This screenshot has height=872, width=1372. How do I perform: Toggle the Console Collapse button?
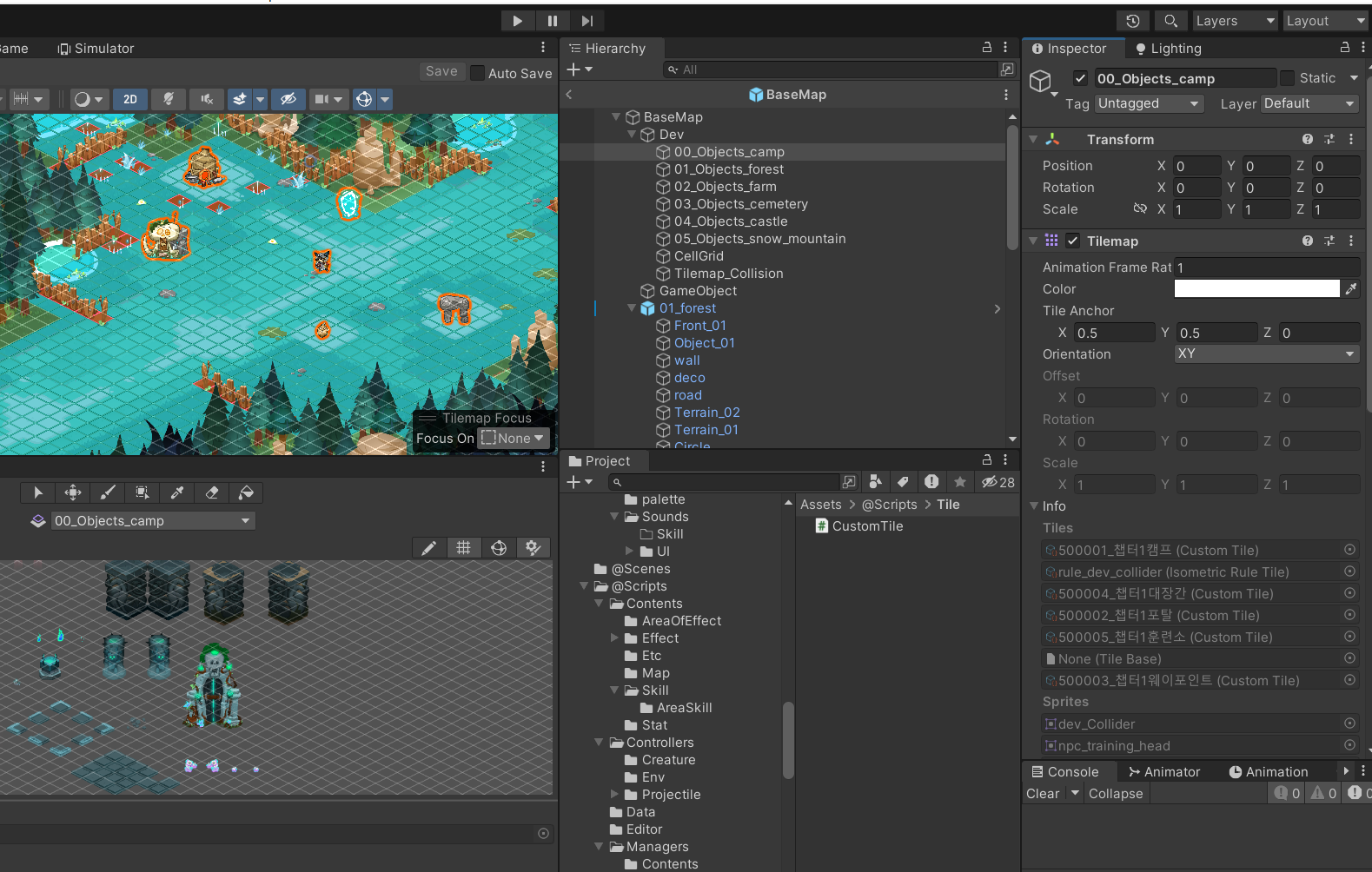point(1116,794)
